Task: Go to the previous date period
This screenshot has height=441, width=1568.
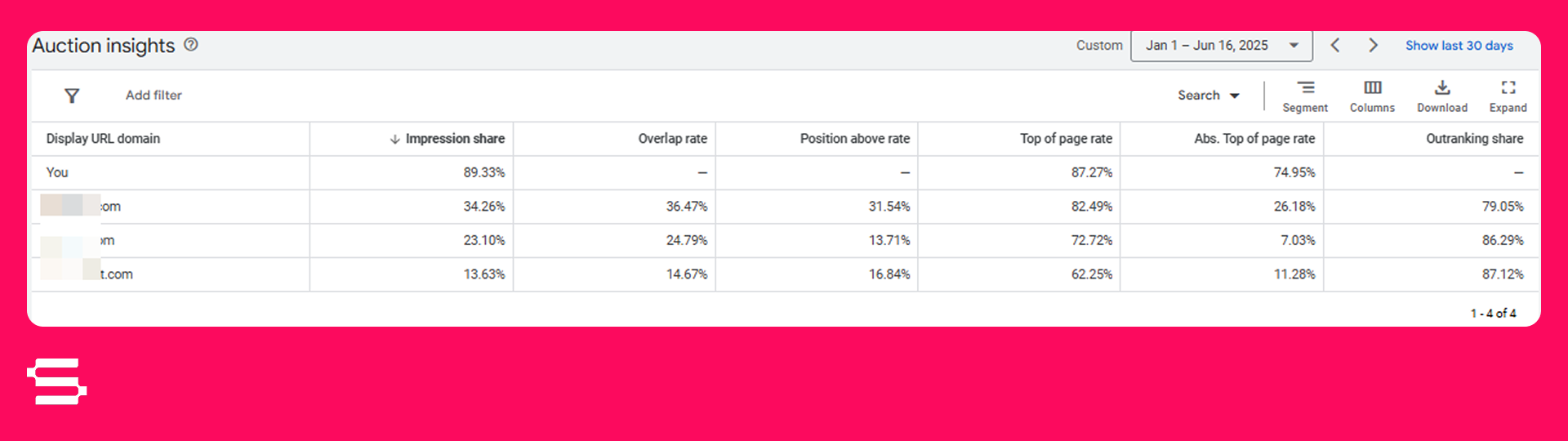Action: pos(1335,46)
